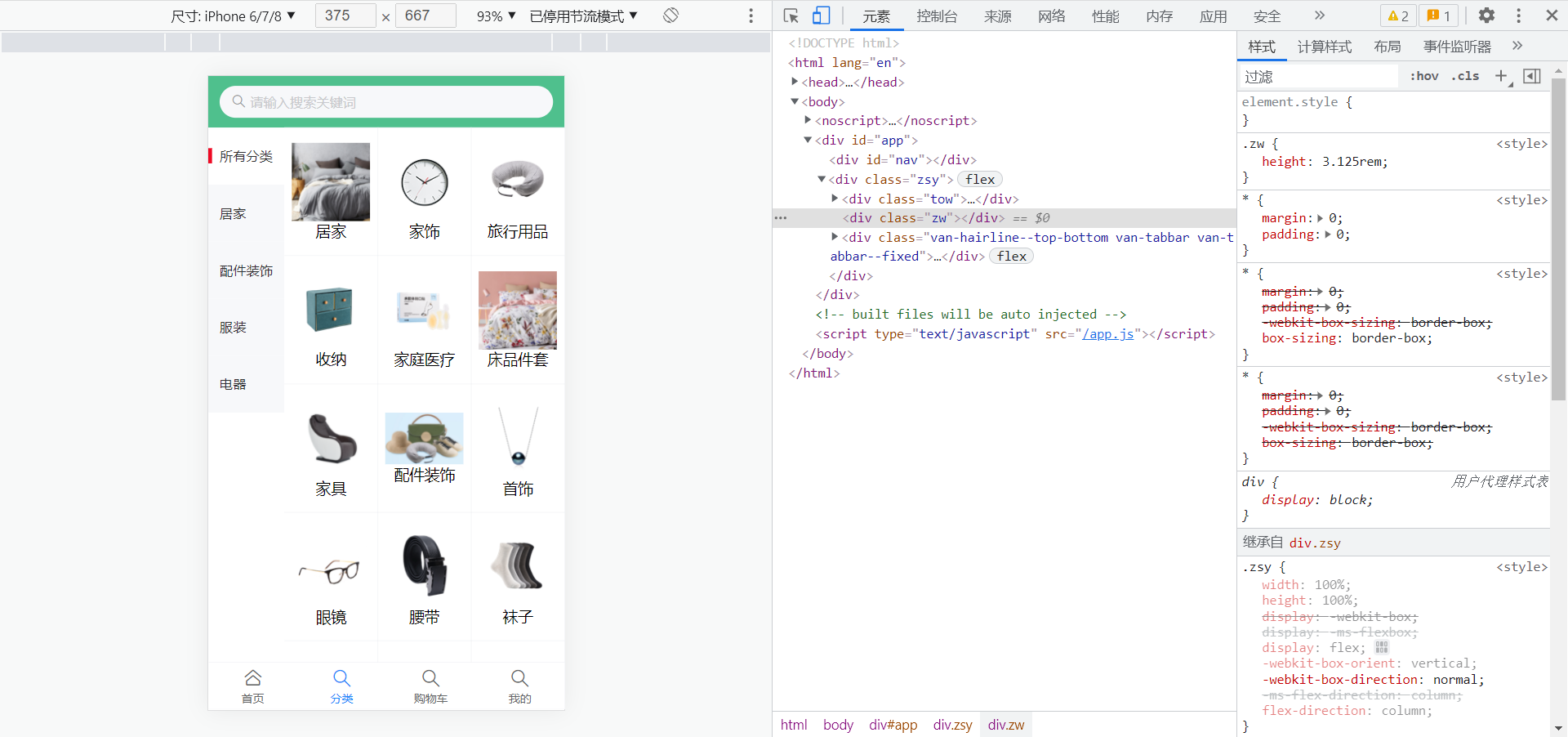Open the 旅行用品 neck pillow thumbnail

point(518,182)
